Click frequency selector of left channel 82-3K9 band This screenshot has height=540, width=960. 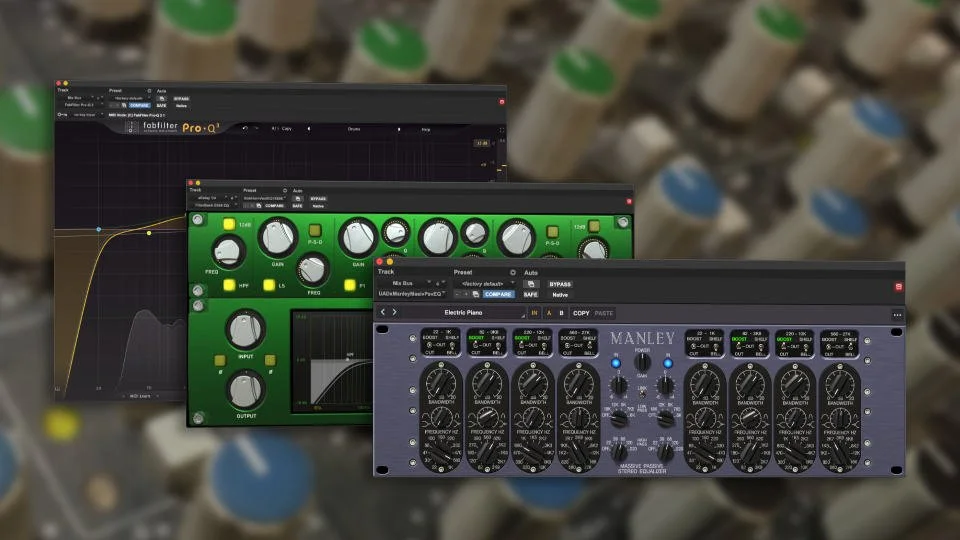pos(487,454)
